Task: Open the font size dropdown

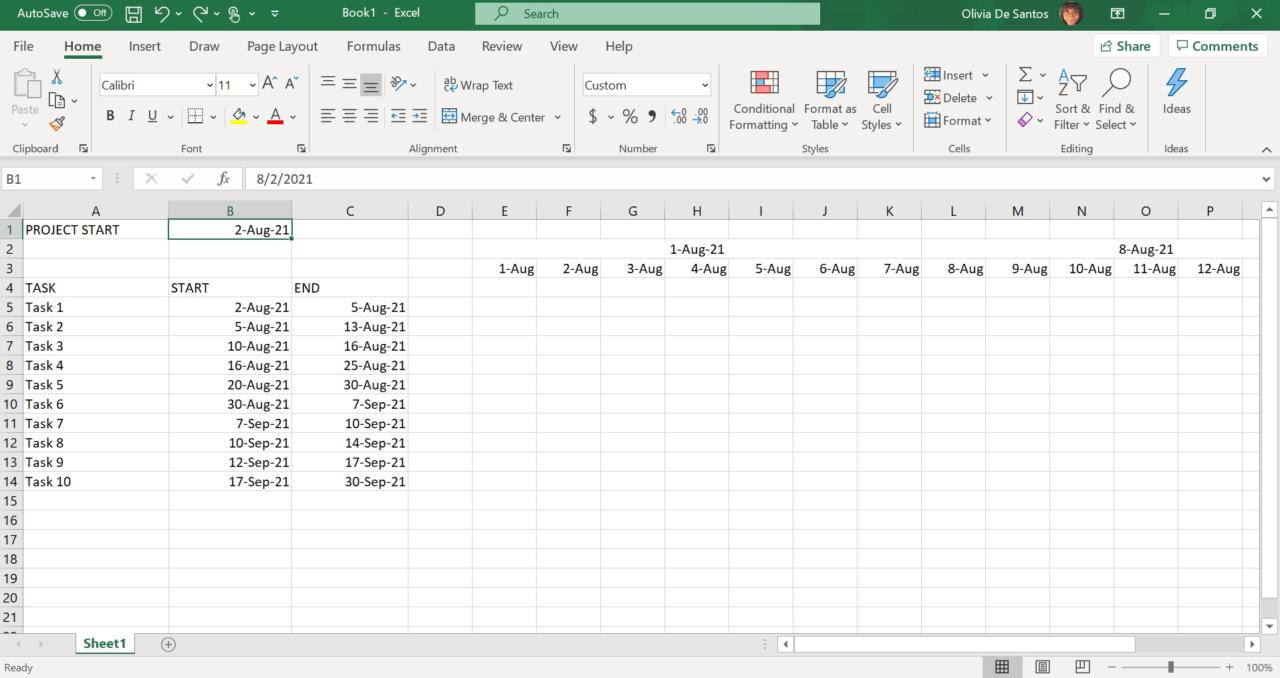Action: tap(252, 85)
